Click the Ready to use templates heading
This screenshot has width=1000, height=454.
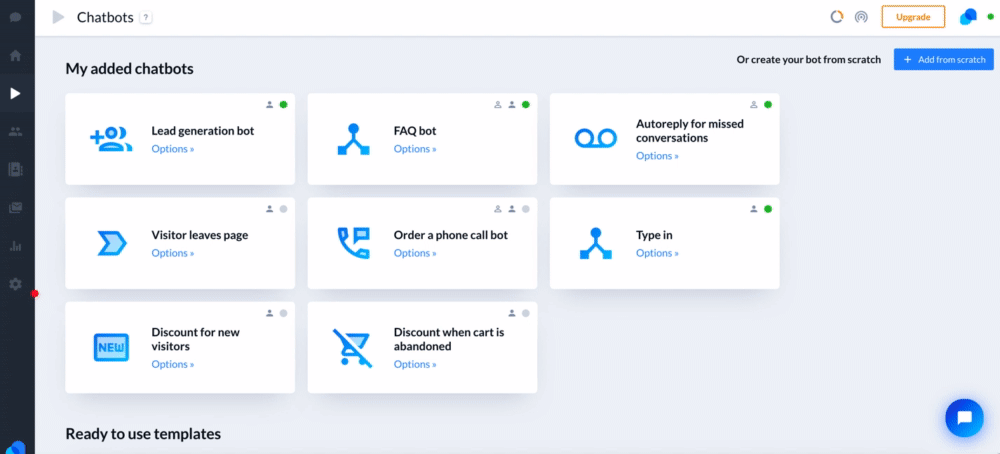143,434
